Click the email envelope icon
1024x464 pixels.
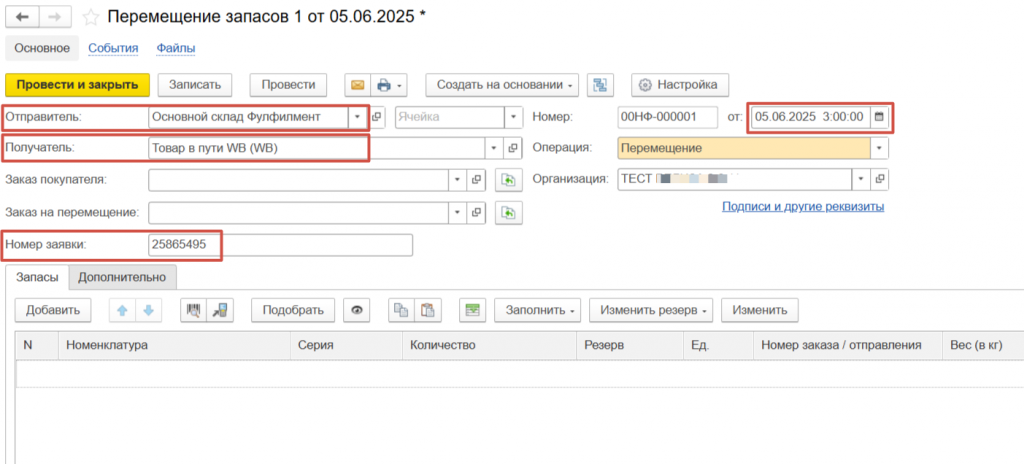357,85
